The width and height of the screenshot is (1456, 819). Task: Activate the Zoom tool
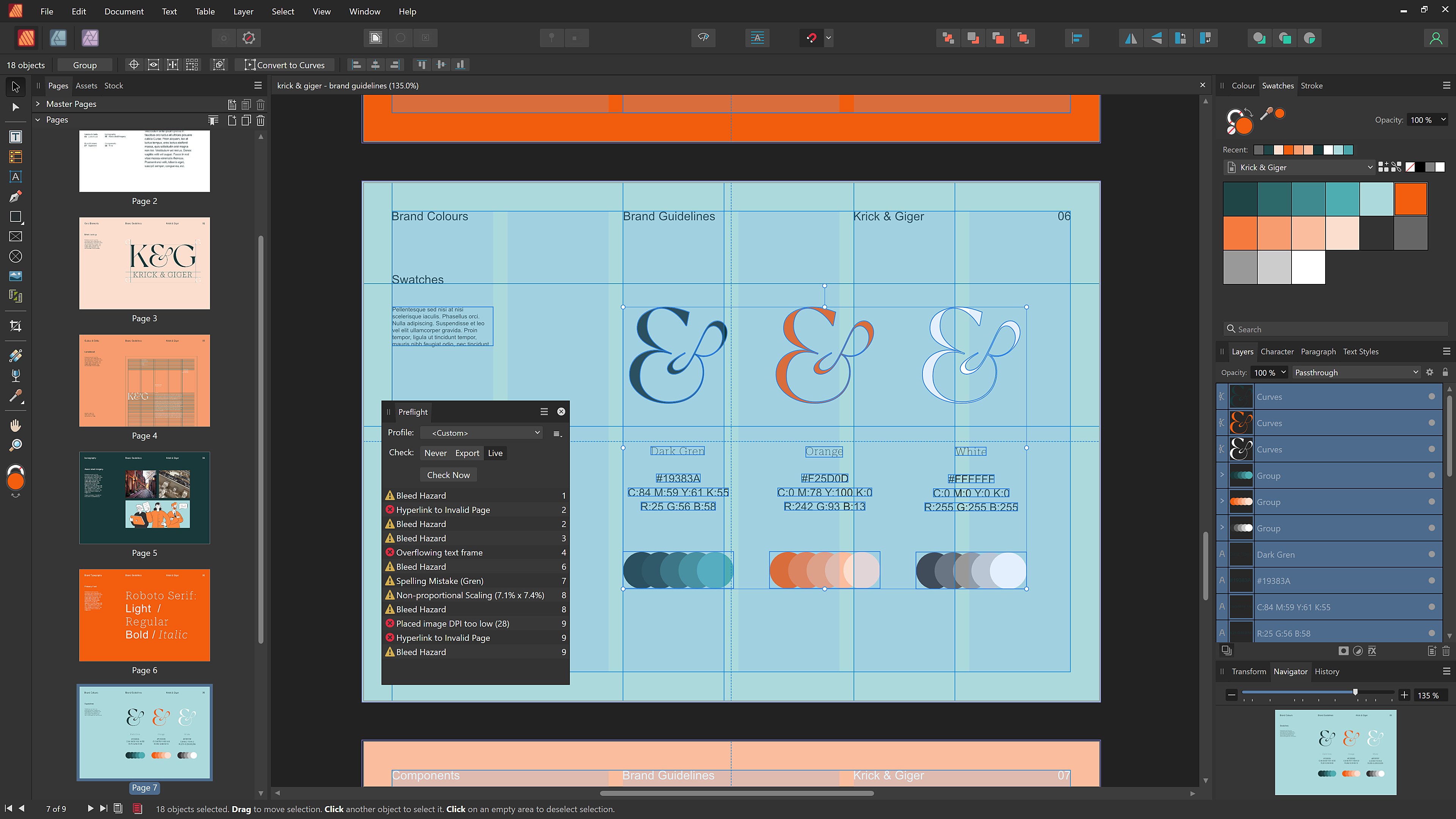15,446
